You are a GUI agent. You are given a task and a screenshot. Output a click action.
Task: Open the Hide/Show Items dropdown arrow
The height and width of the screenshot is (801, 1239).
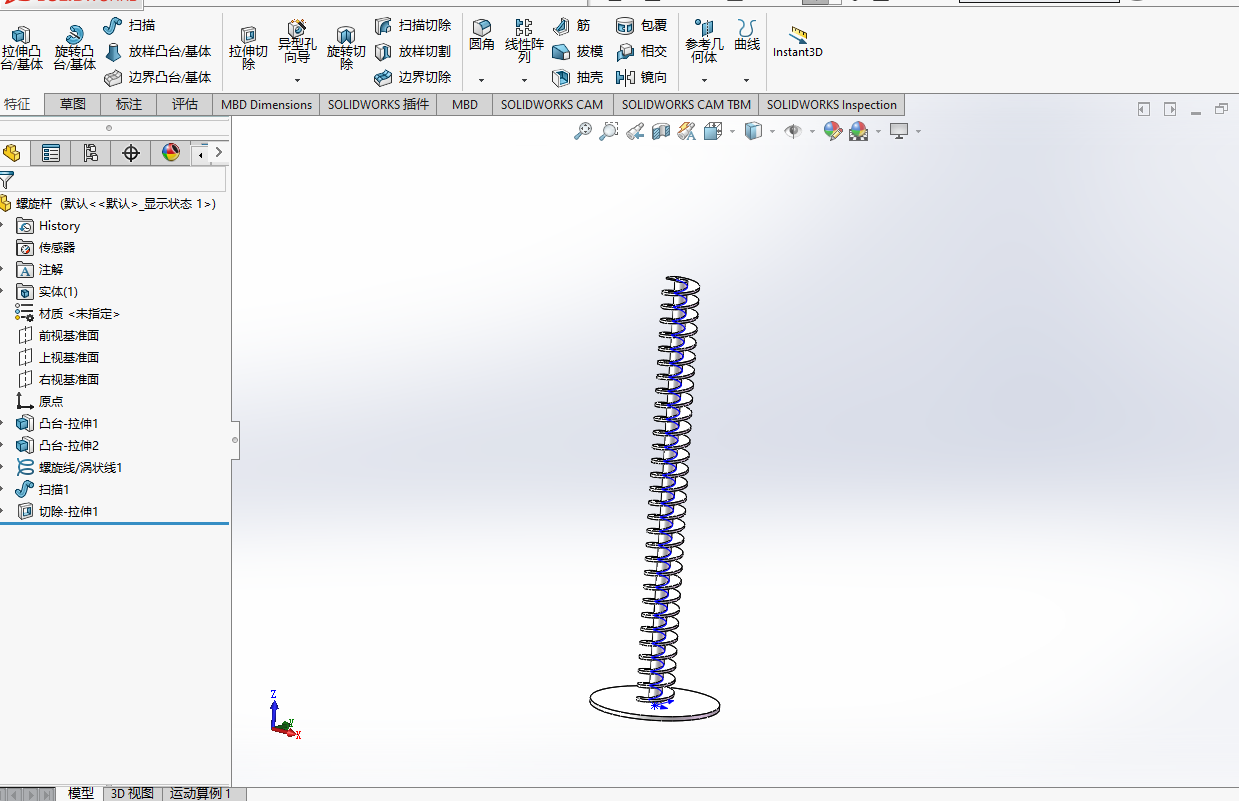point(812,131)
